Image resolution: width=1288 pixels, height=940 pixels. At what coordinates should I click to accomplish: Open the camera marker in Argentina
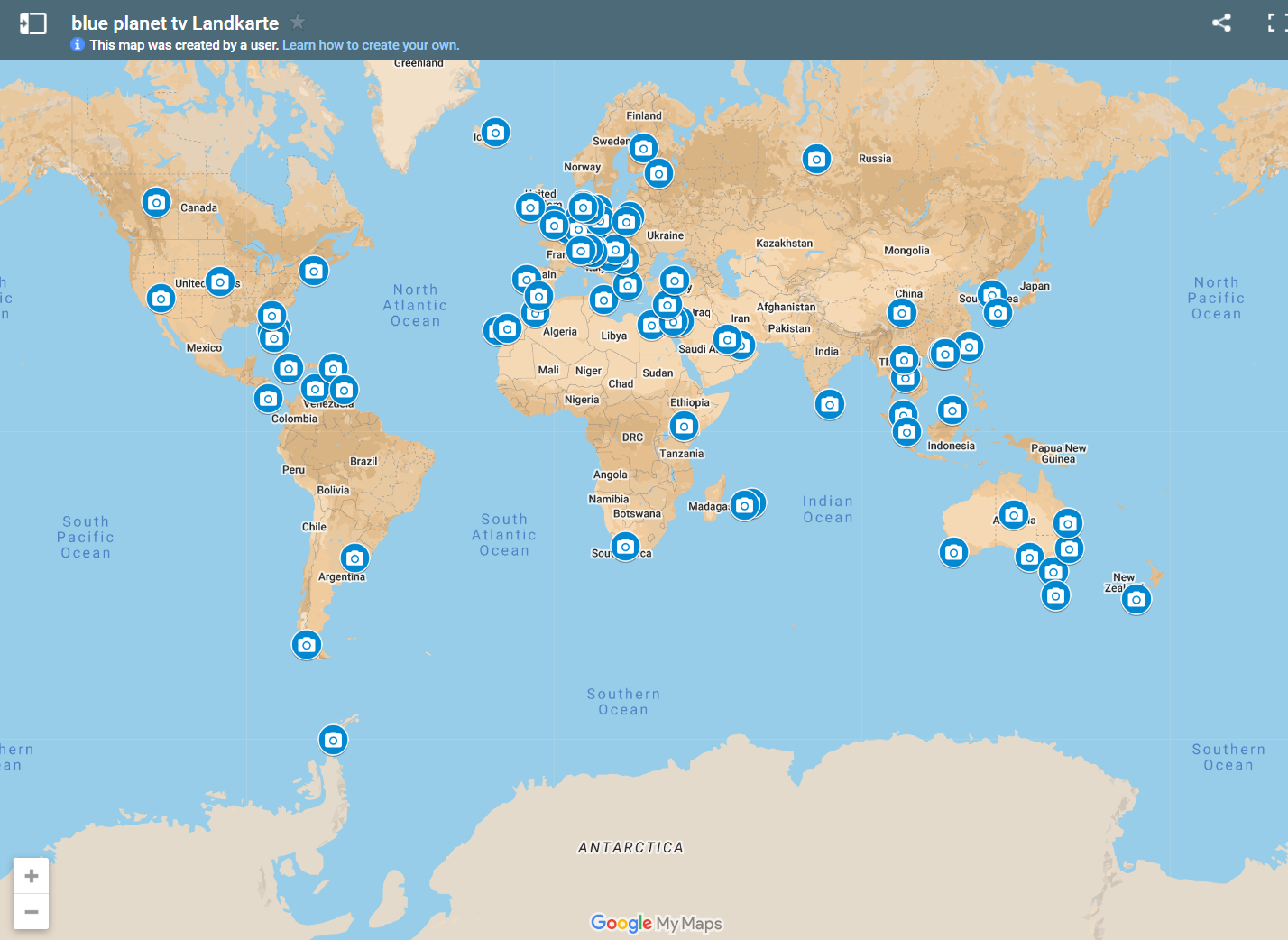(354, 558)
